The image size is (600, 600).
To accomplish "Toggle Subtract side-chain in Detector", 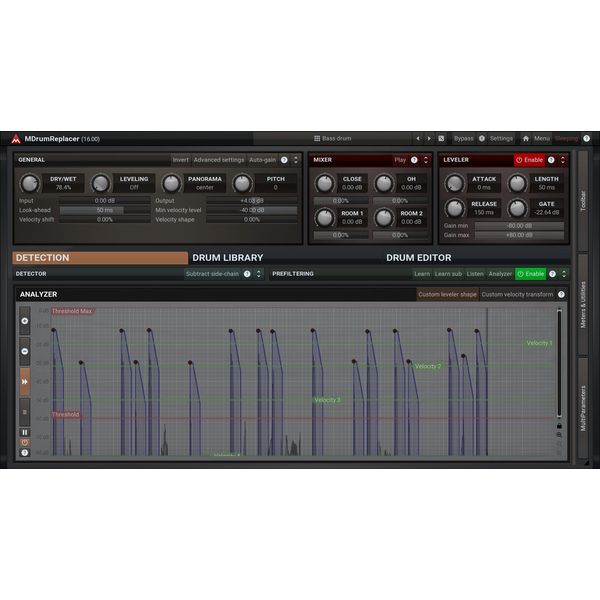I will (212, 274).
